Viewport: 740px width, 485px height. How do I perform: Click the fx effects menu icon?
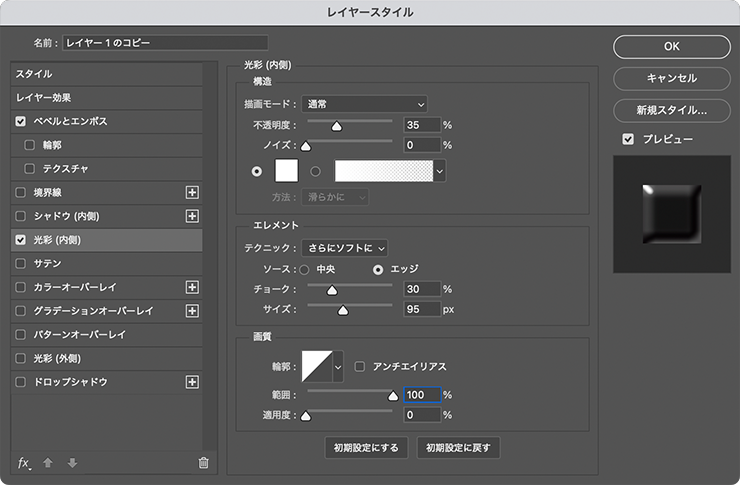pos(25,462)
